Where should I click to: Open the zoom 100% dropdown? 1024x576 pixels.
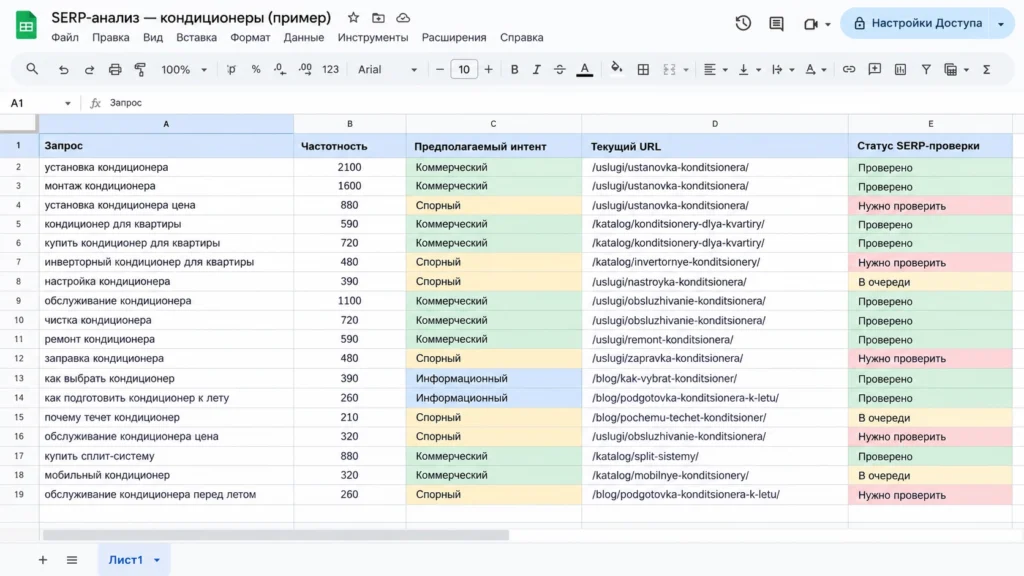[184, 69]
